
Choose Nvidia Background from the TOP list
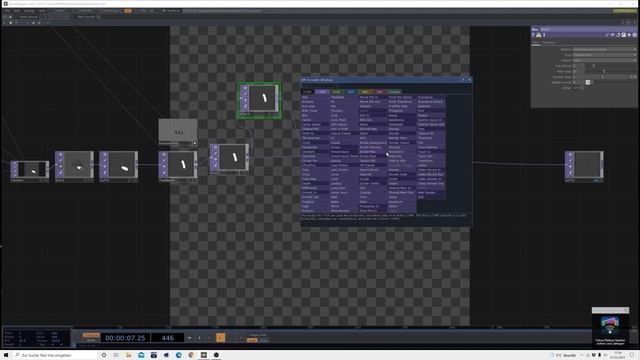point(373,143)
